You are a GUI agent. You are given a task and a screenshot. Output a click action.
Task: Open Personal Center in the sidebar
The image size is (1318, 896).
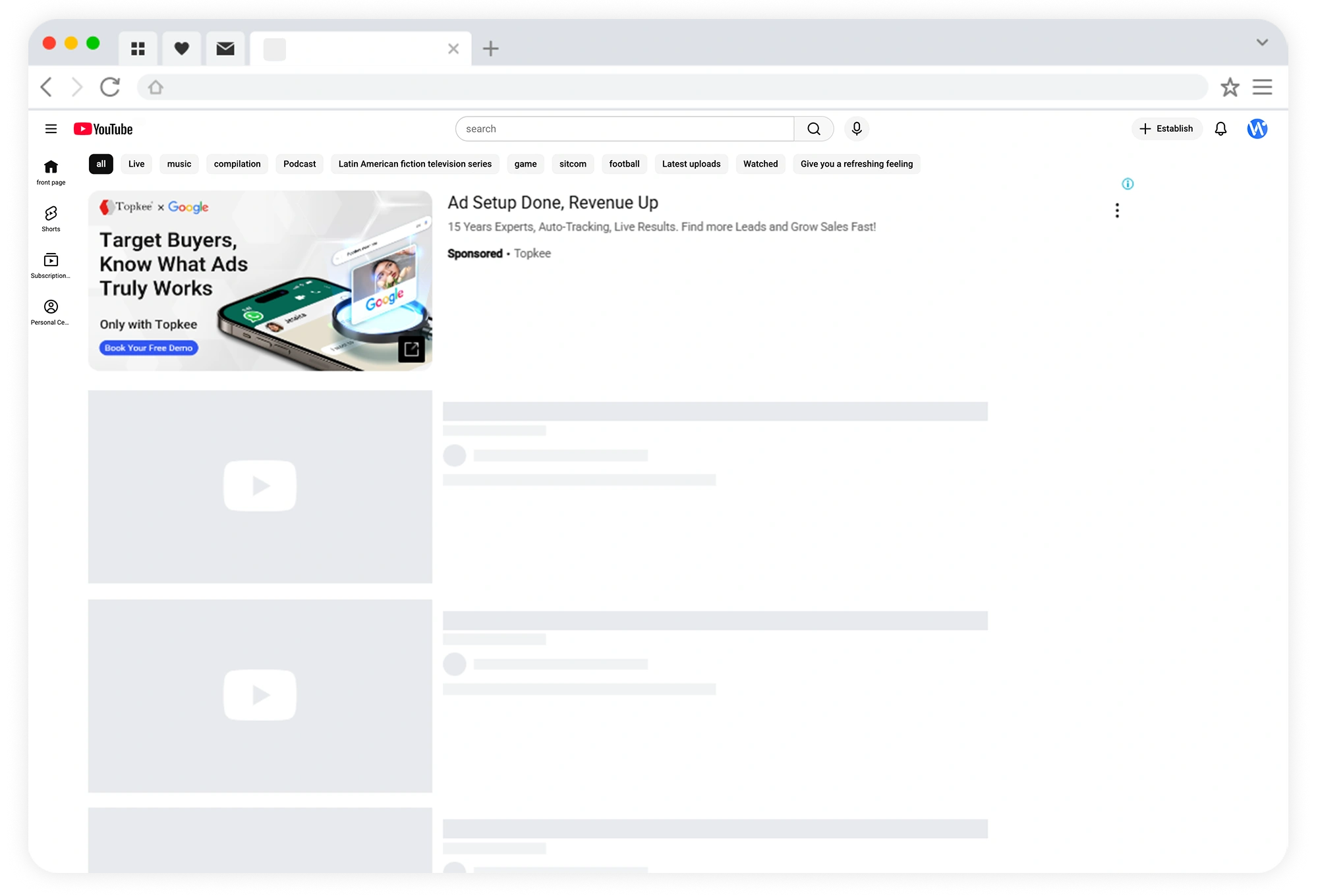point(51,312)
